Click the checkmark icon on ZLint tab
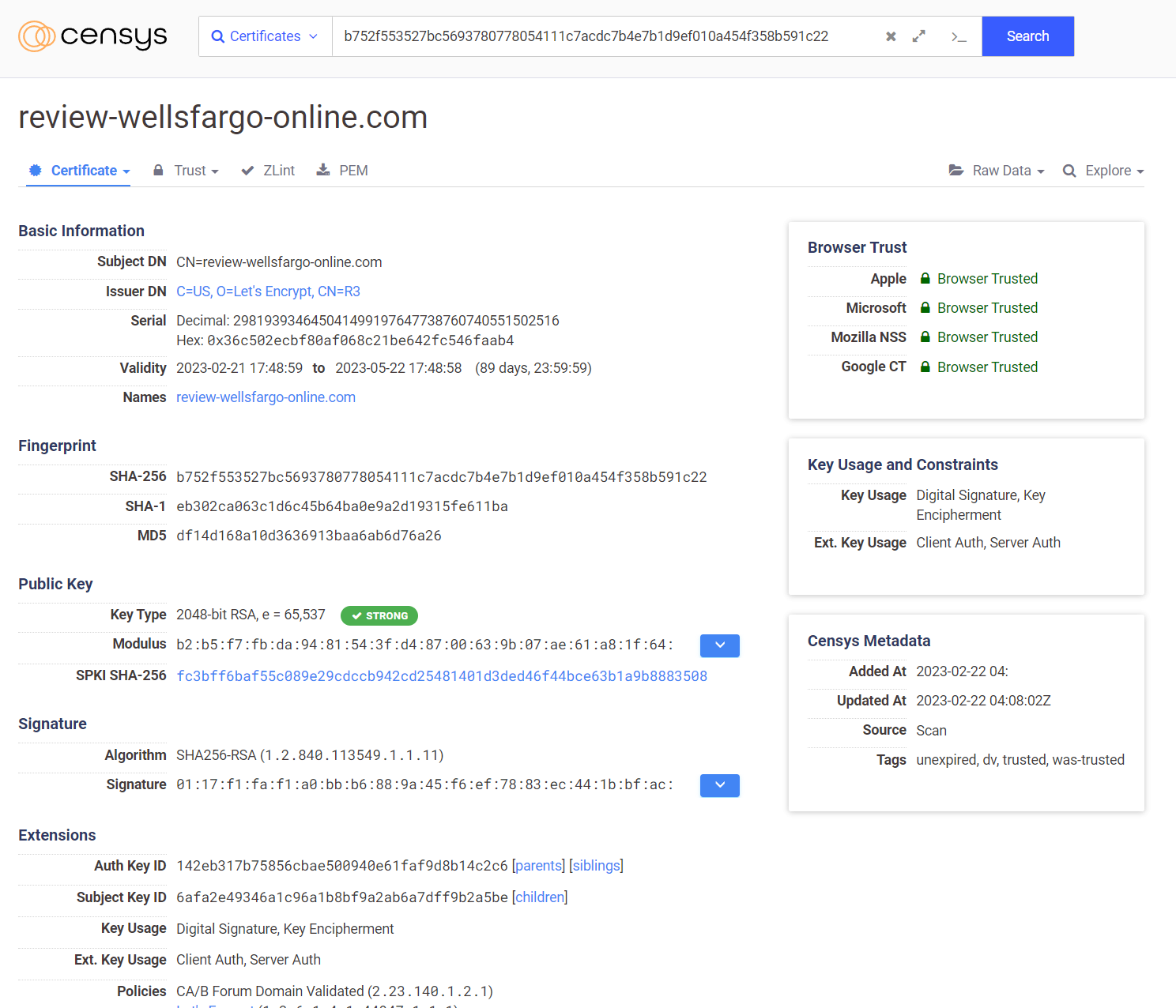The width and height of the screenshot is (1176, 1008). tap(247, 171)
